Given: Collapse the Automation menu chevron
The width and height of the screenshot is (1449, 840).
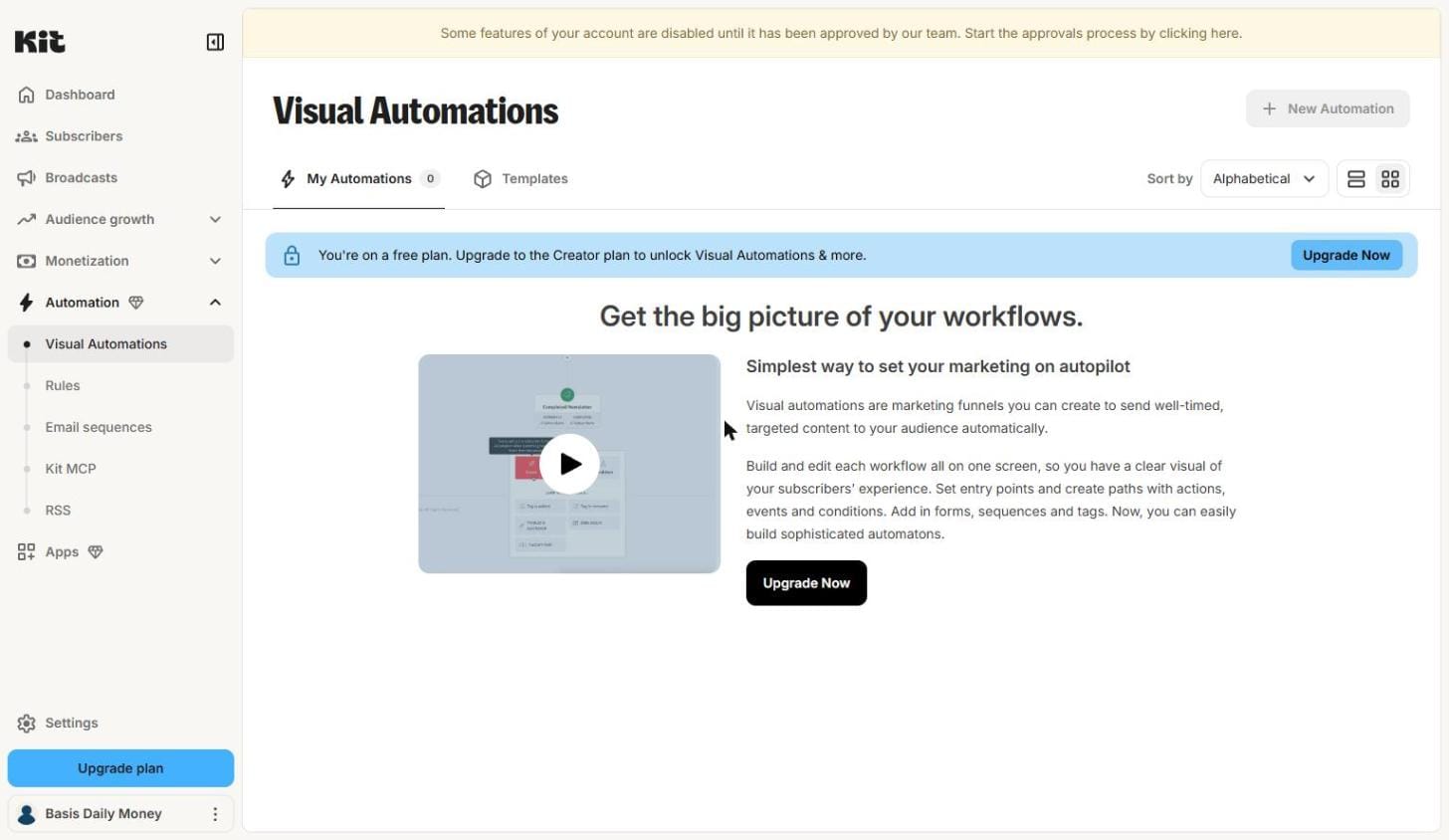Looking at the screenshot, I should point(215,303).
